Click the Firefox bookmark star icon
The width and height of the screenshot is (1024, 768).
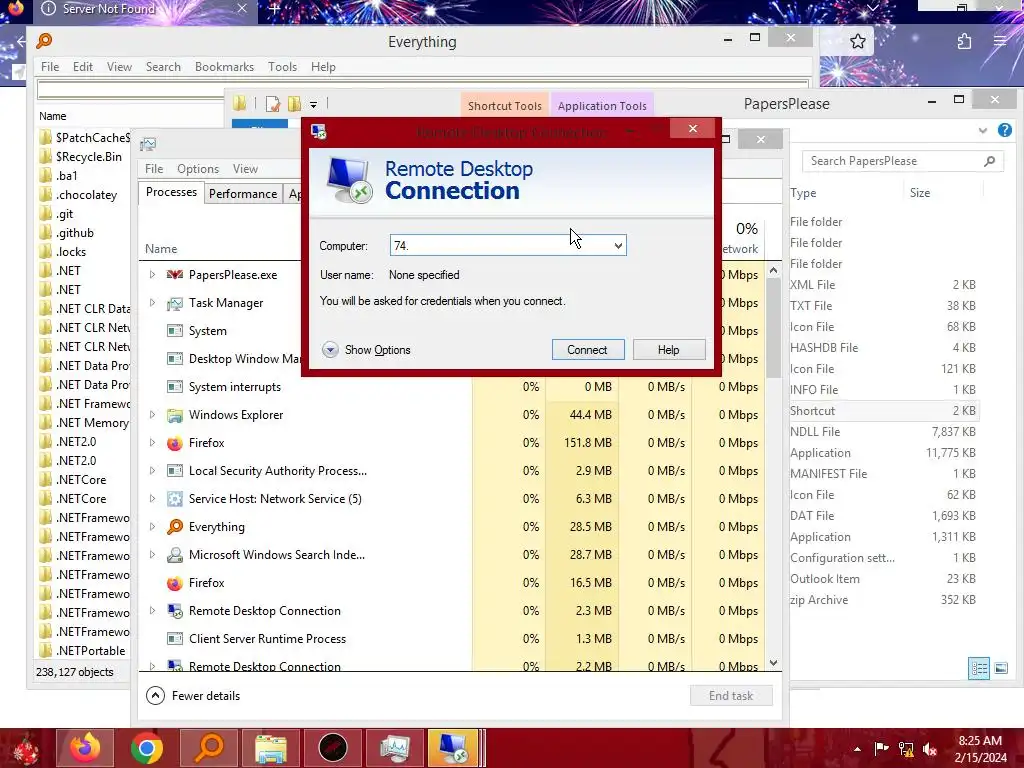coord(857,42)
